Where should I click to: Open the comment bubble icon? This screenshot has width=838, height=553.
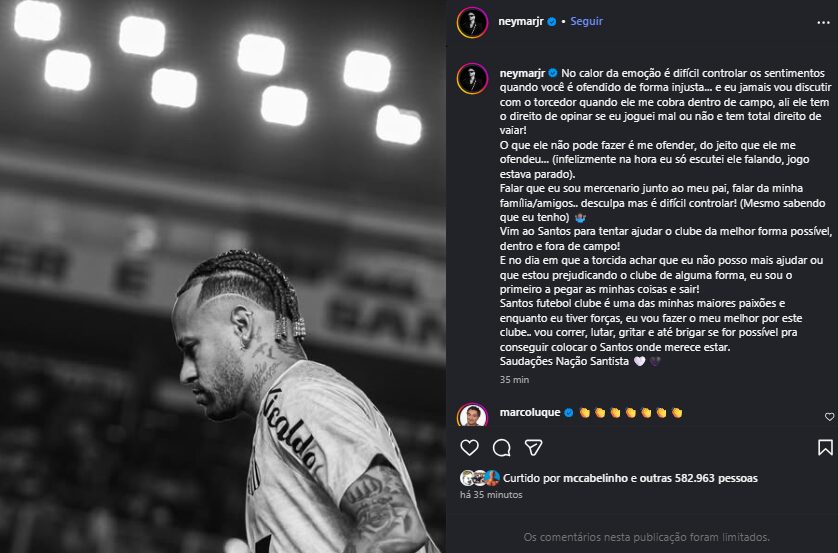pos(501,447)
